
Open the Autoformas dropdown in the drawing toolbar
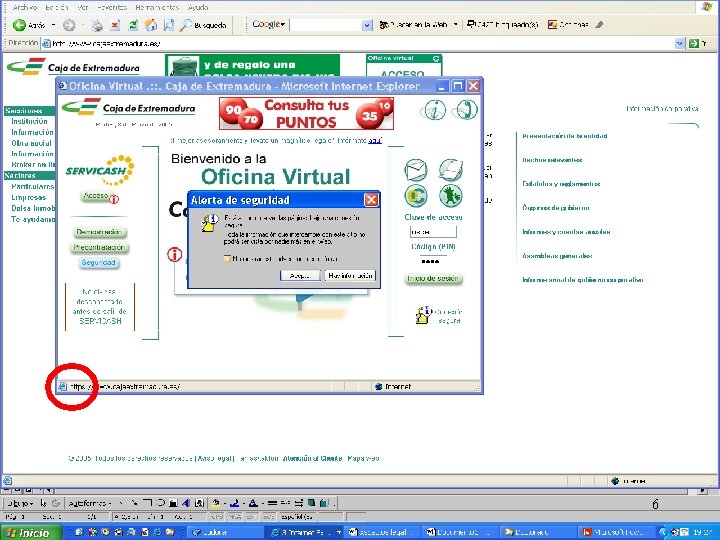[x=90, y=503]
